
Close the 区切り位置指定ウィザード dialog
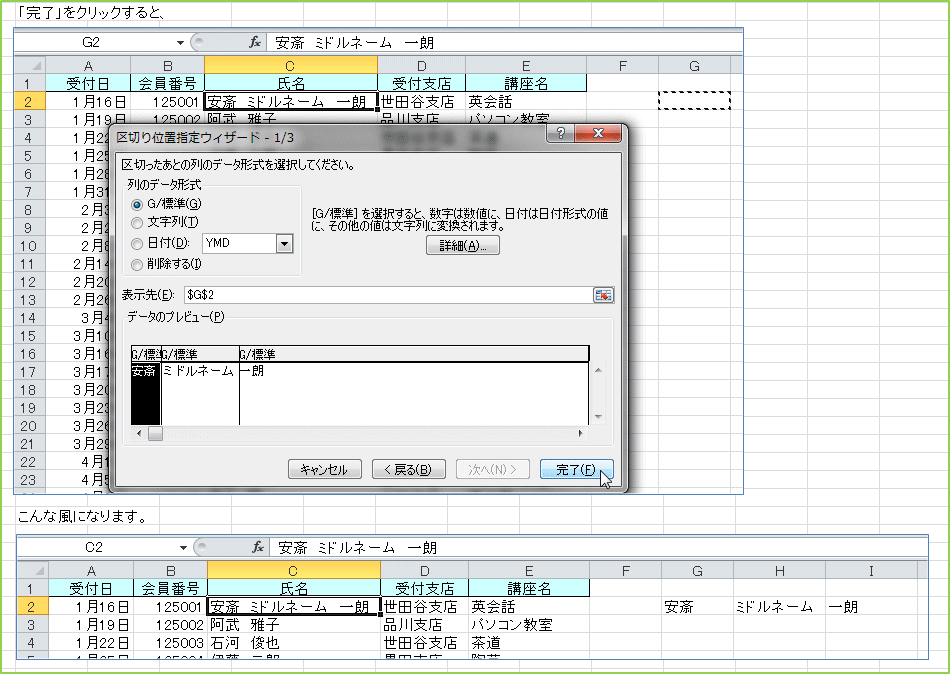[x=598, y=133]
